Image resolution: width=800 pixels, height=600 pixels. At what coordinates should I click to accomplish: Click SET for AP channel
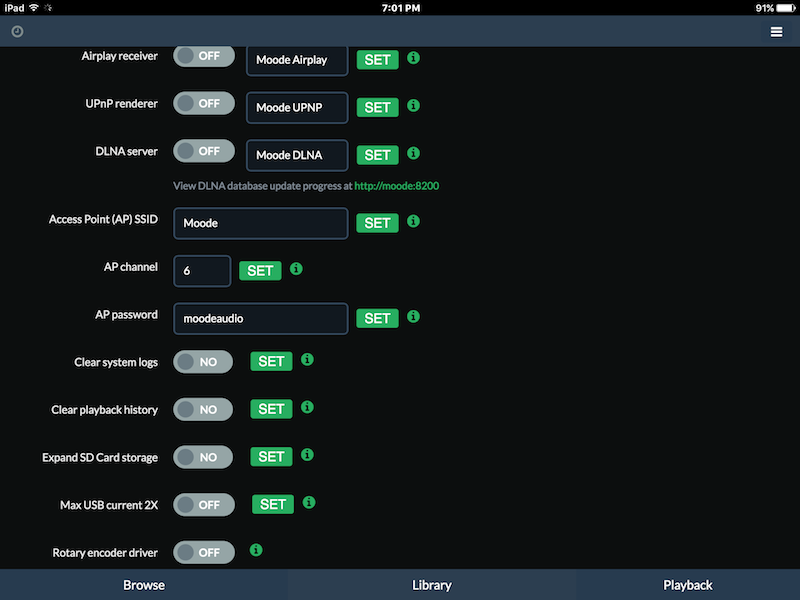point(260,270)
